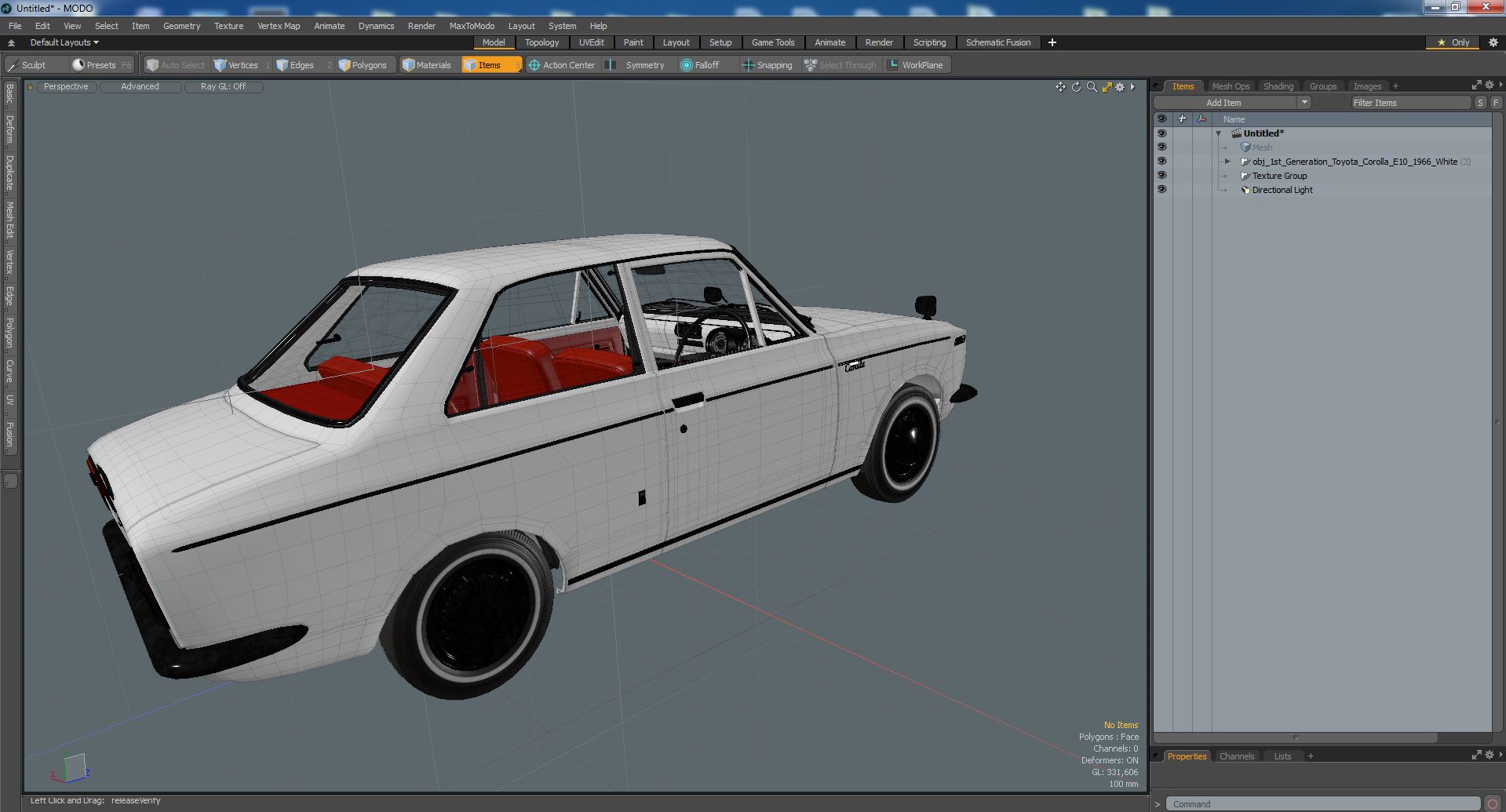1506x812 pixels.
Task: Open the Advanced shading style dropdown
Action: point(140,87)
